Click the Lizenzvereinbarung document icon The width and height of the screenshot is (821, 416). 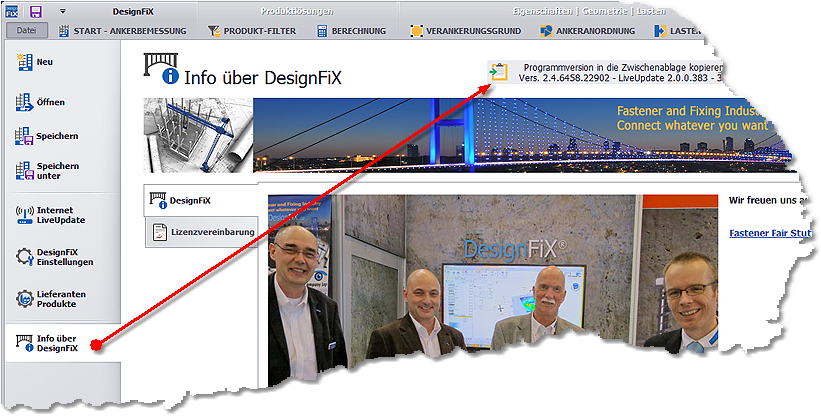click(159, 232)
